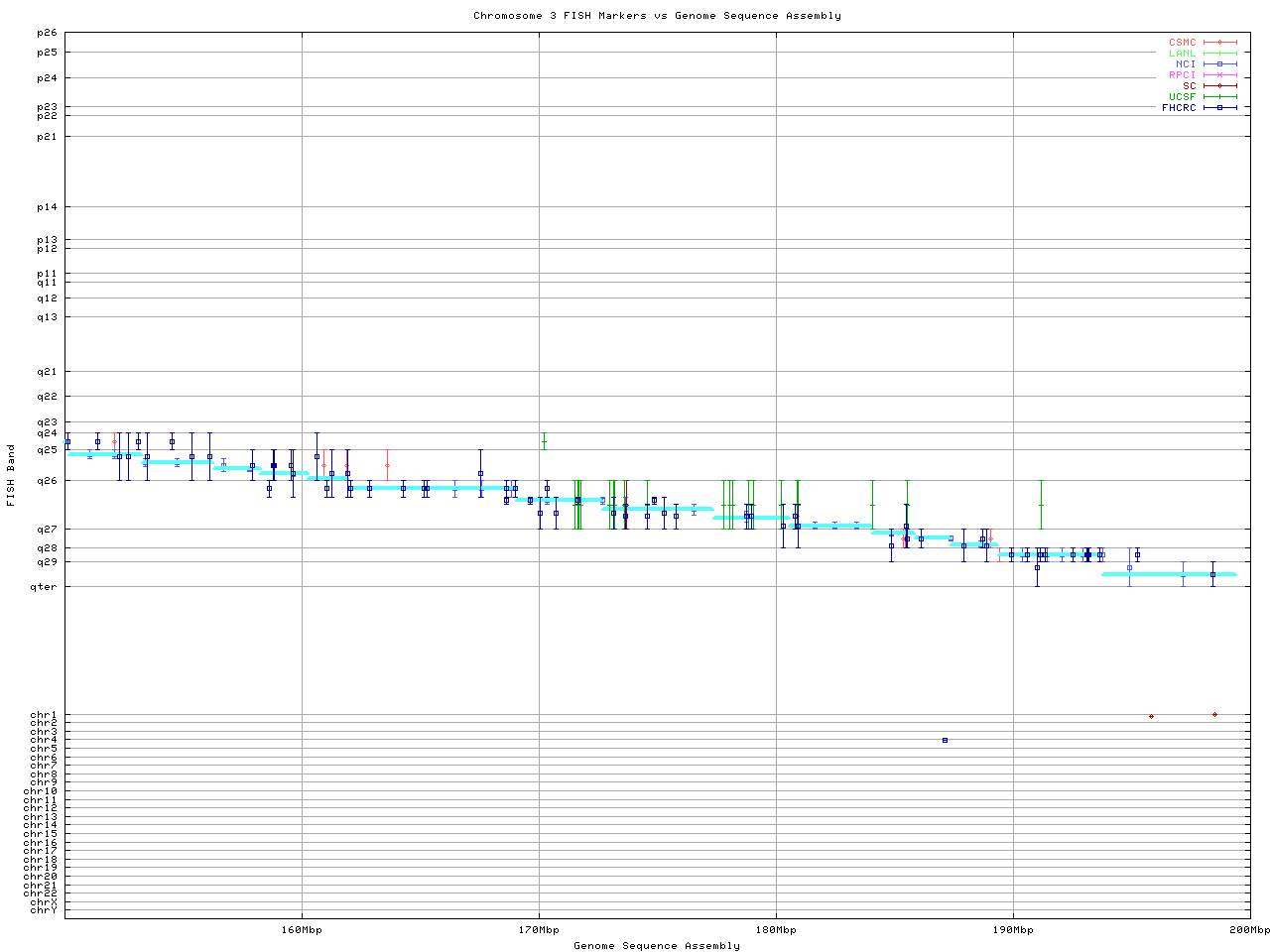The width and height of the screenshot is (1270, 952).
Task: Click the 180Mbp x-axis tick label
Action: (776, 930)
